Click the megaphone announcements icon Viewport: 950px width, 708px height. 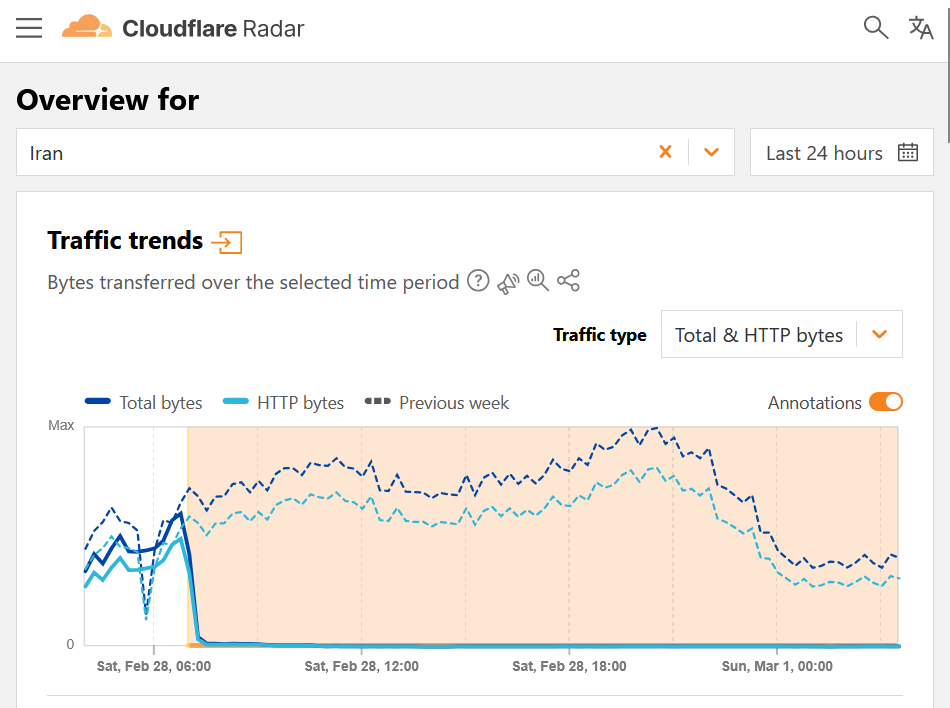click(x=508, y=282)
